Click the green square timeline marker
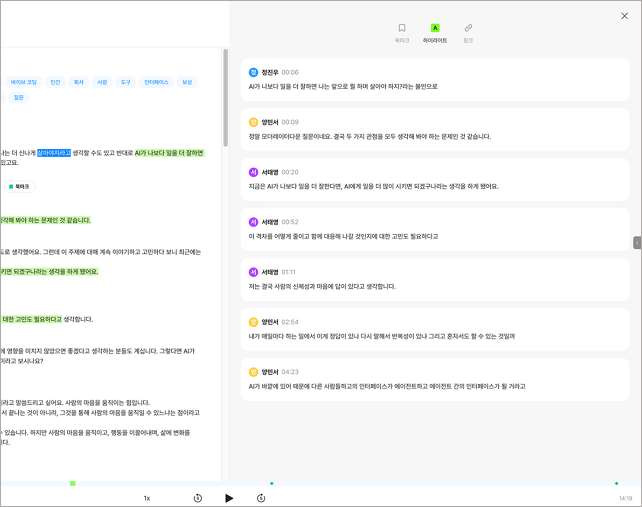The width and height of the screenshot is (642, 507). tap(72, 484)
